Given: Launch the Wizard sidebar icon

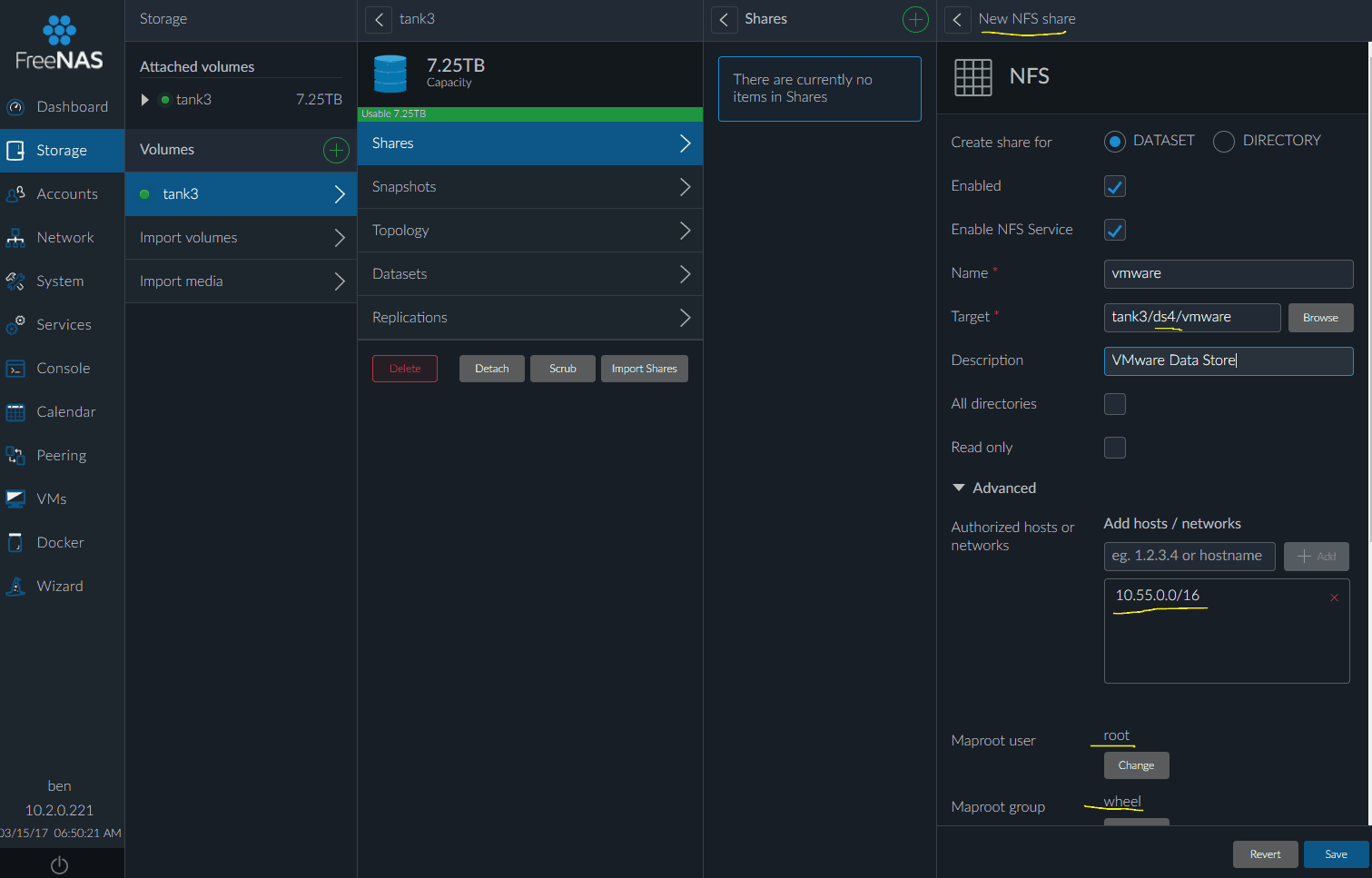Looking at the screenshot, I should click(15, 587).
